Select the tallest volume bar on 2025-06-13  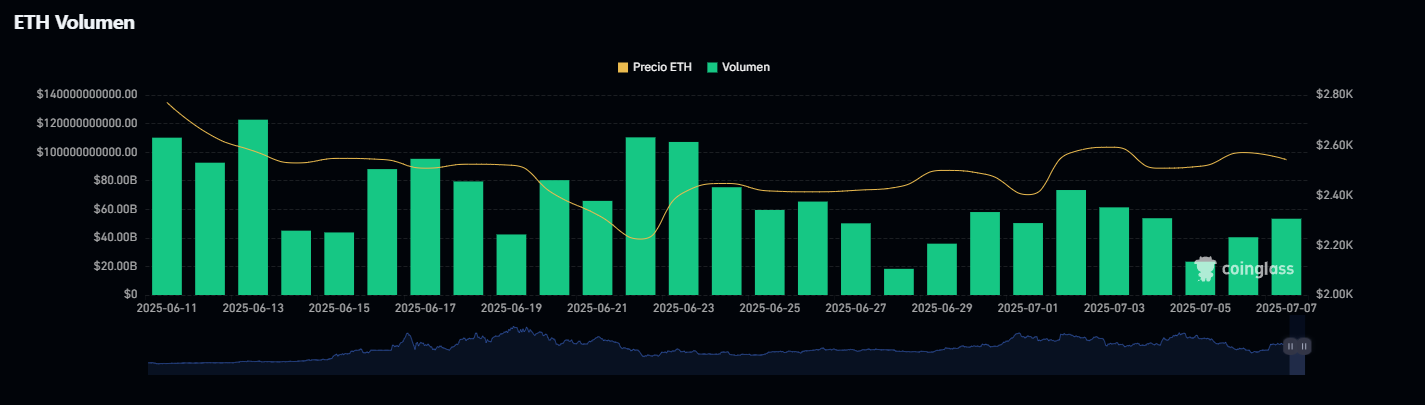pos(253,207)
